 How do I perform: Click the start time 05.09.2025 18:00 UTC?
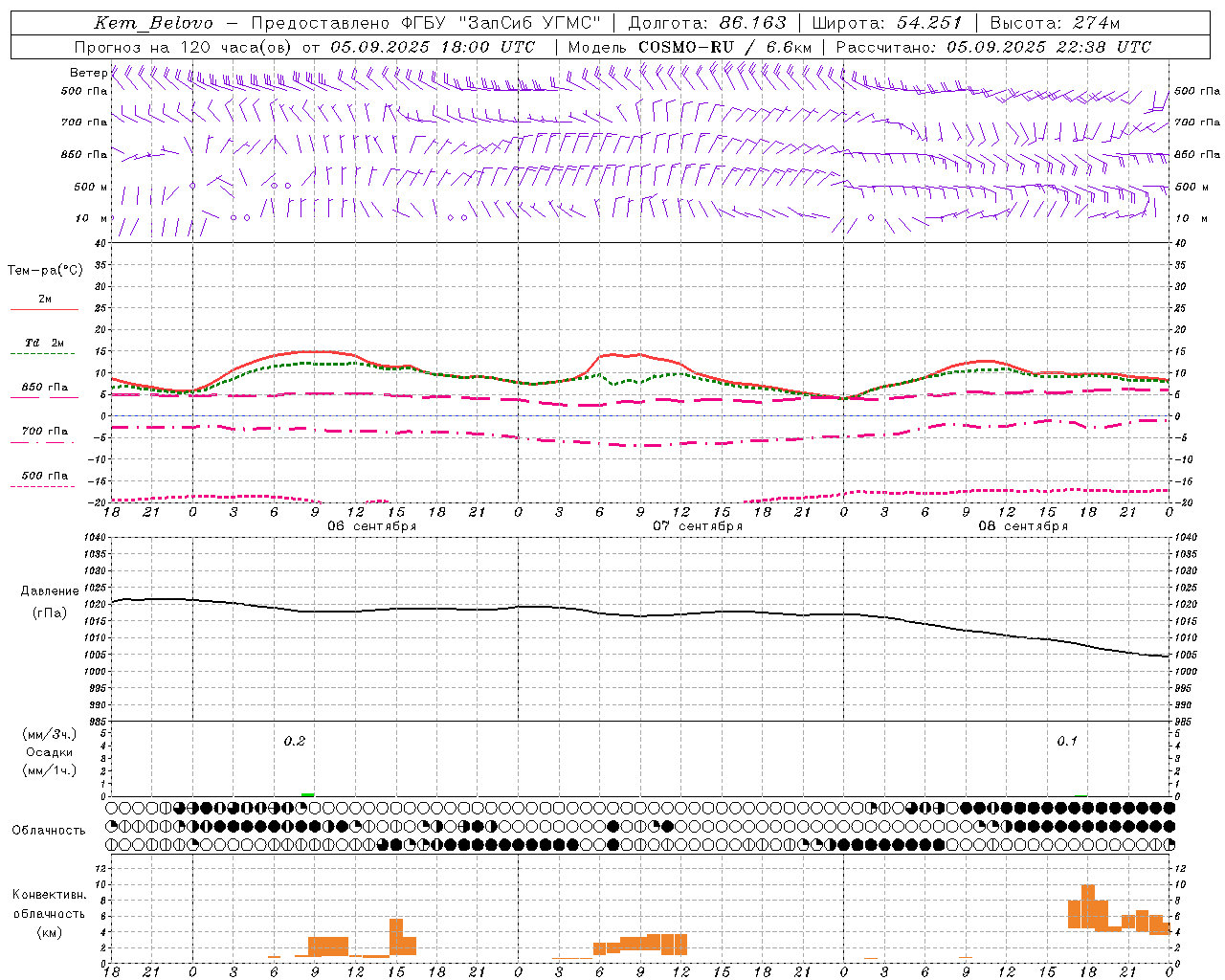pos(433,47)
